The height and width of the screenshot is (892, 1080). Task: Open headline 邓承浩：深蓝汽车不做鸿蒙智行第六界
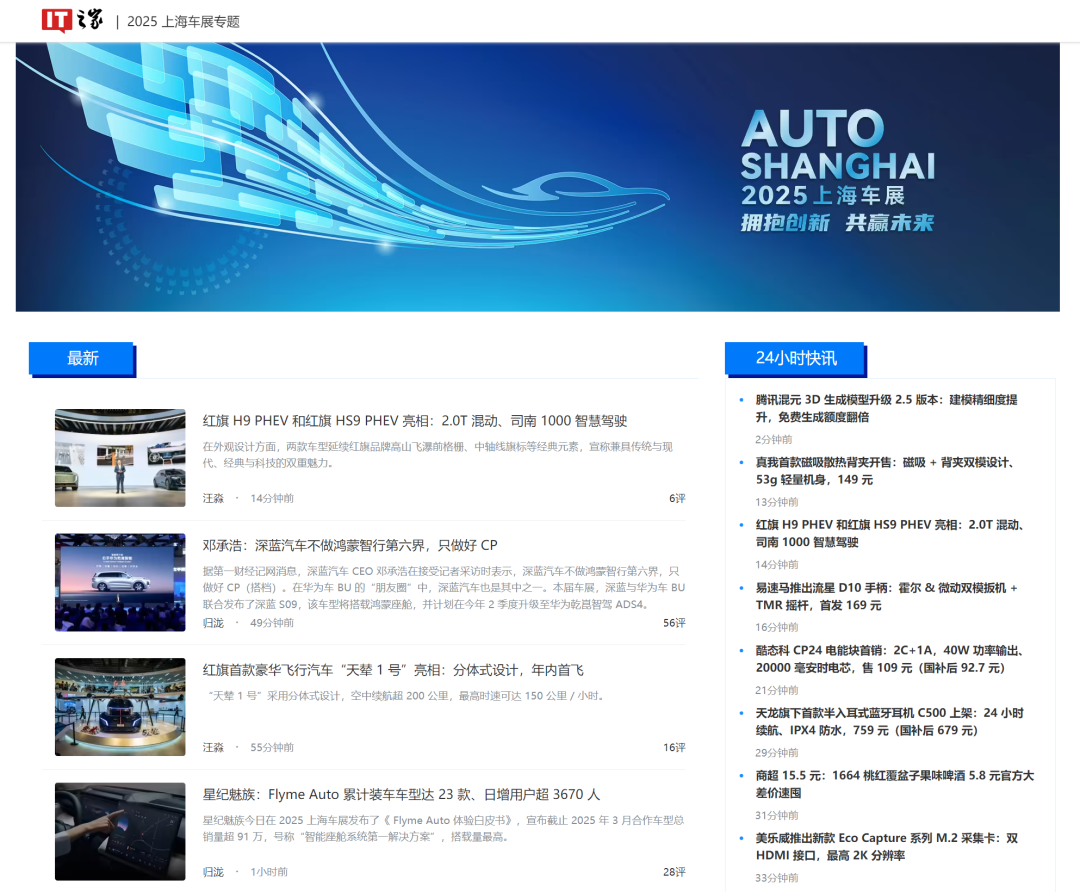coord(350,545)
